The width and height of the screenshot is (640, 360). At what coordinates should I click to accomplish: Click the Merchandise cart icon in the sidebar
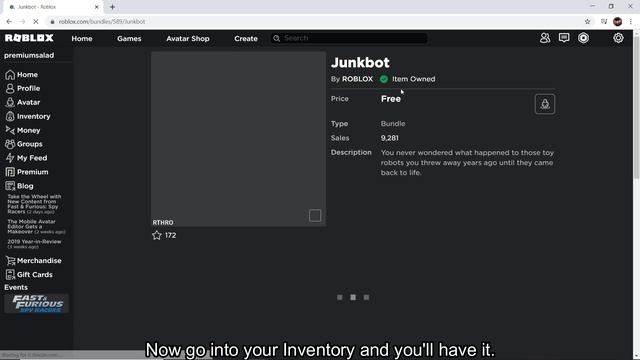(x=10, y=261)
